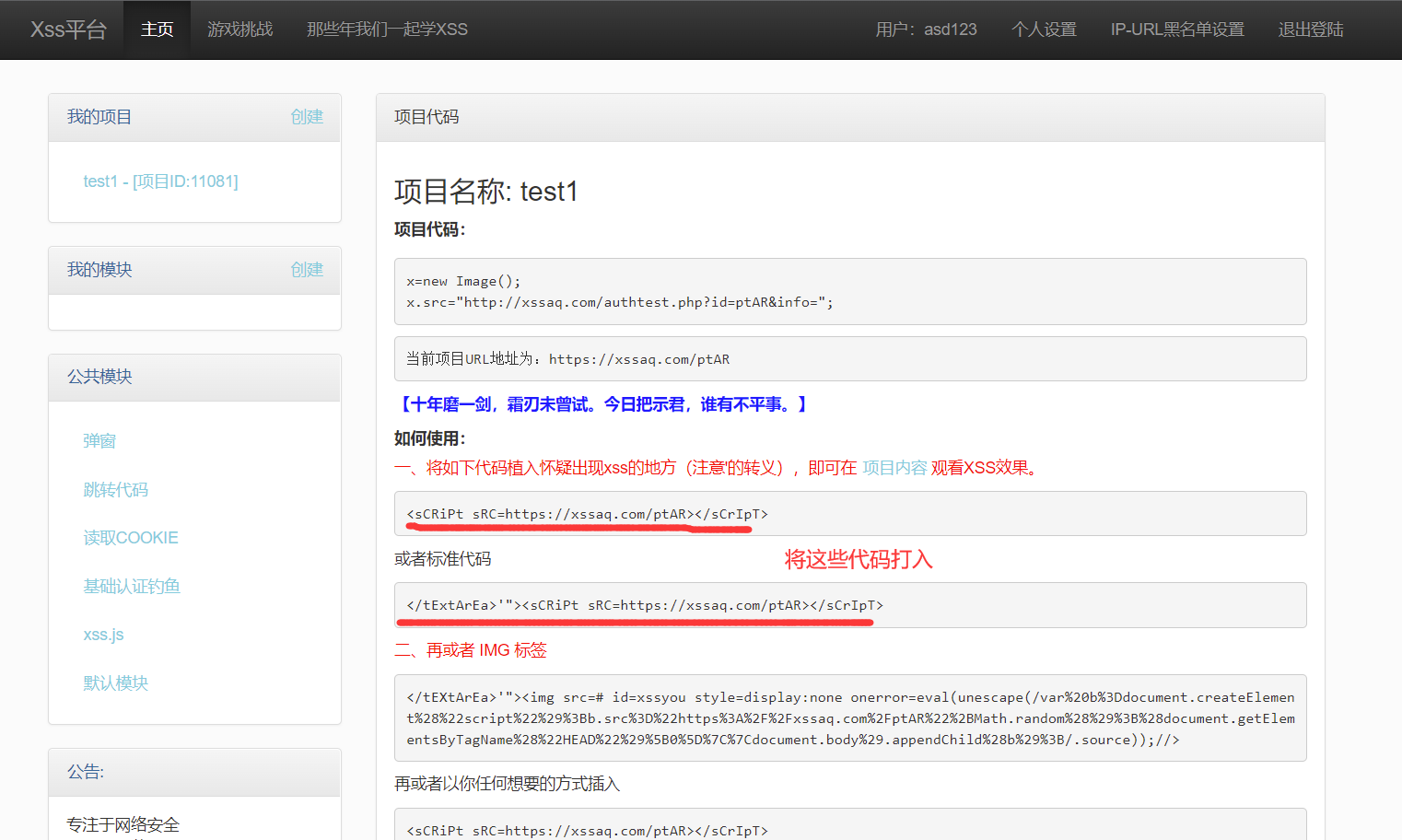Open 那些年我们一起学XSS in the navbar
This screenshot has width=1402, height=840.
(387, 29)
